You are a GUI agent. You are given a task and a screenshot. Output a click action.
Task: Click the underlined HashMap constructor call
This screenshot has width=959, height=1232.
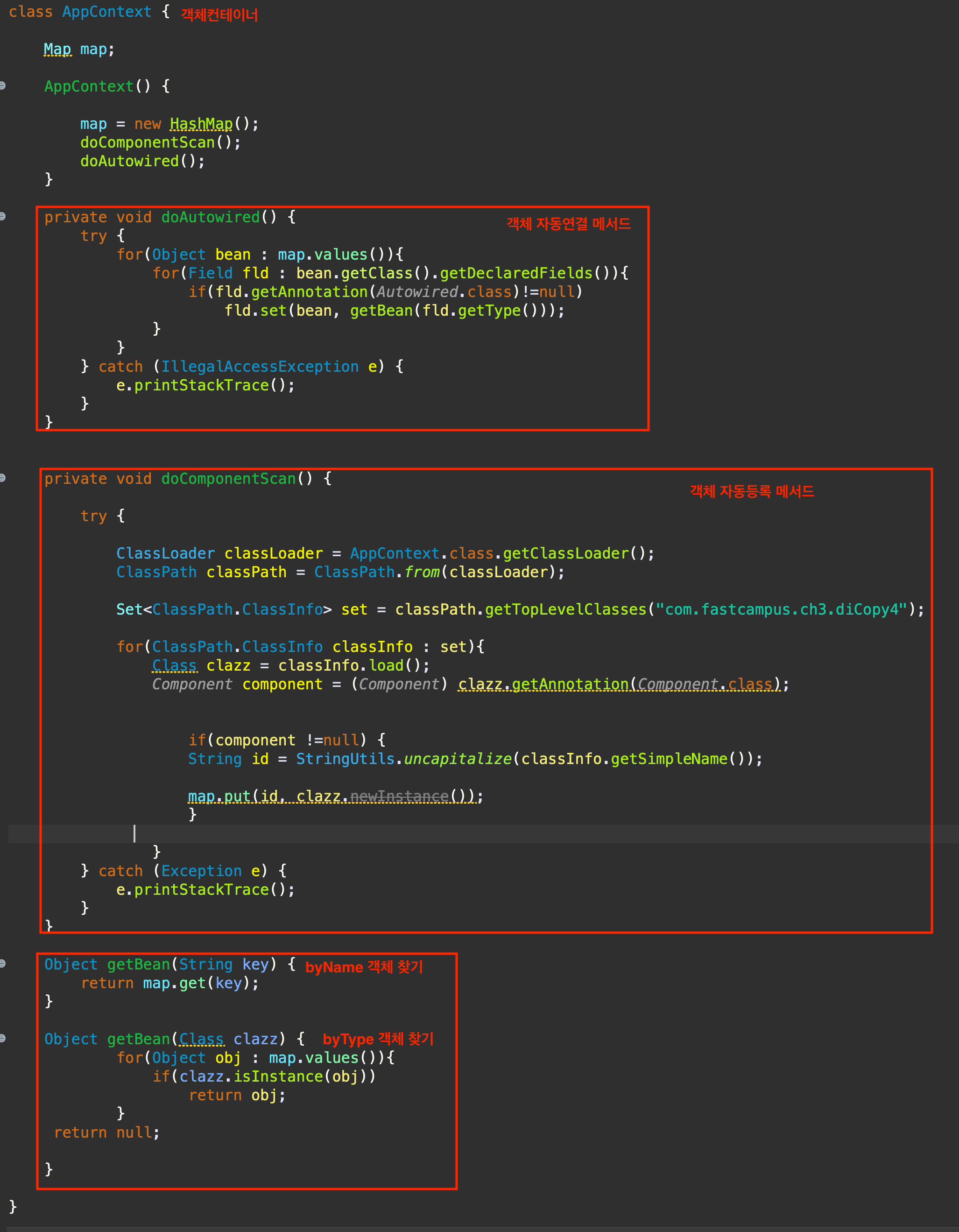(x=201, y=124)
